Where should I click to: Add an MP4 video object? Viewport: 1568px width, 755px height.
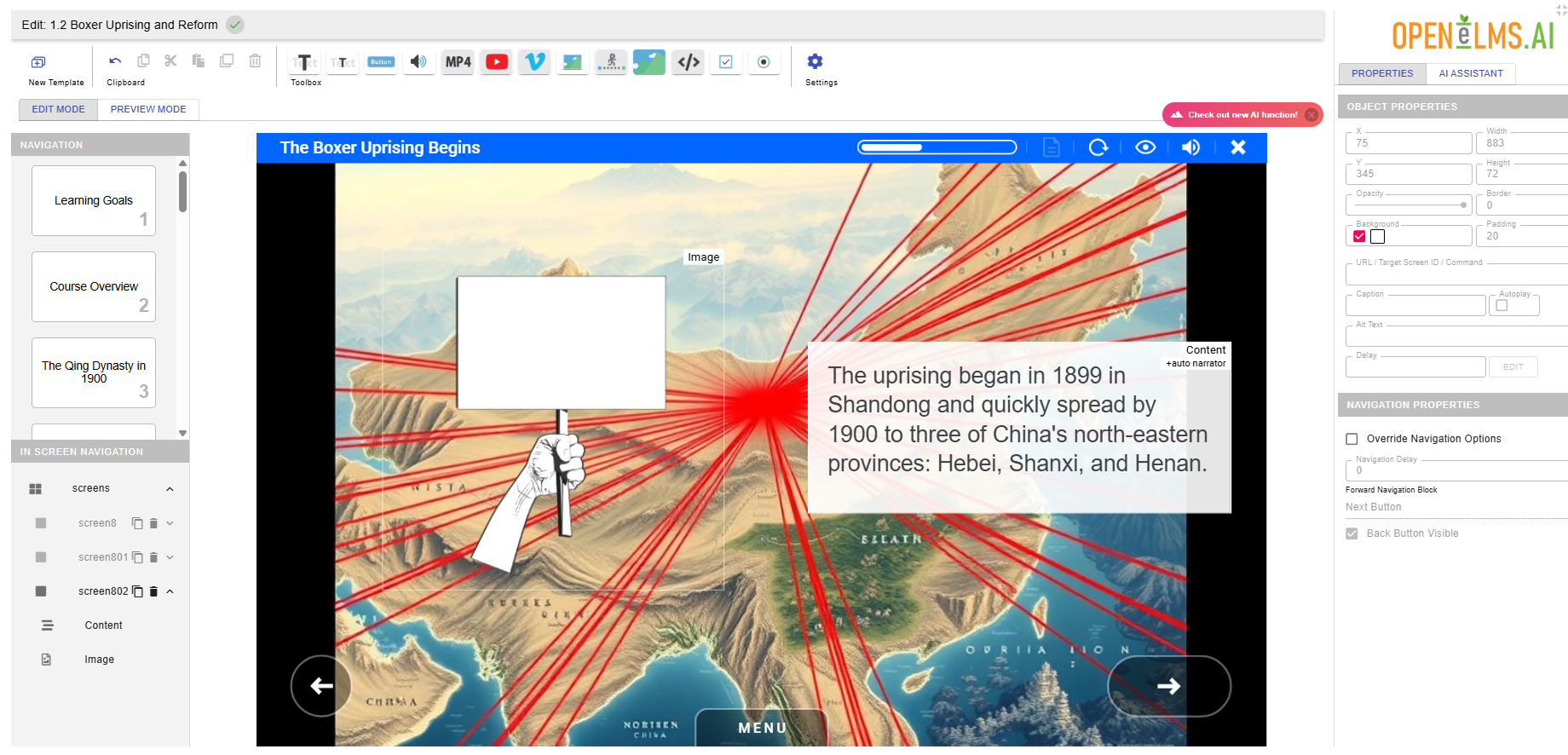coord(458,62)
